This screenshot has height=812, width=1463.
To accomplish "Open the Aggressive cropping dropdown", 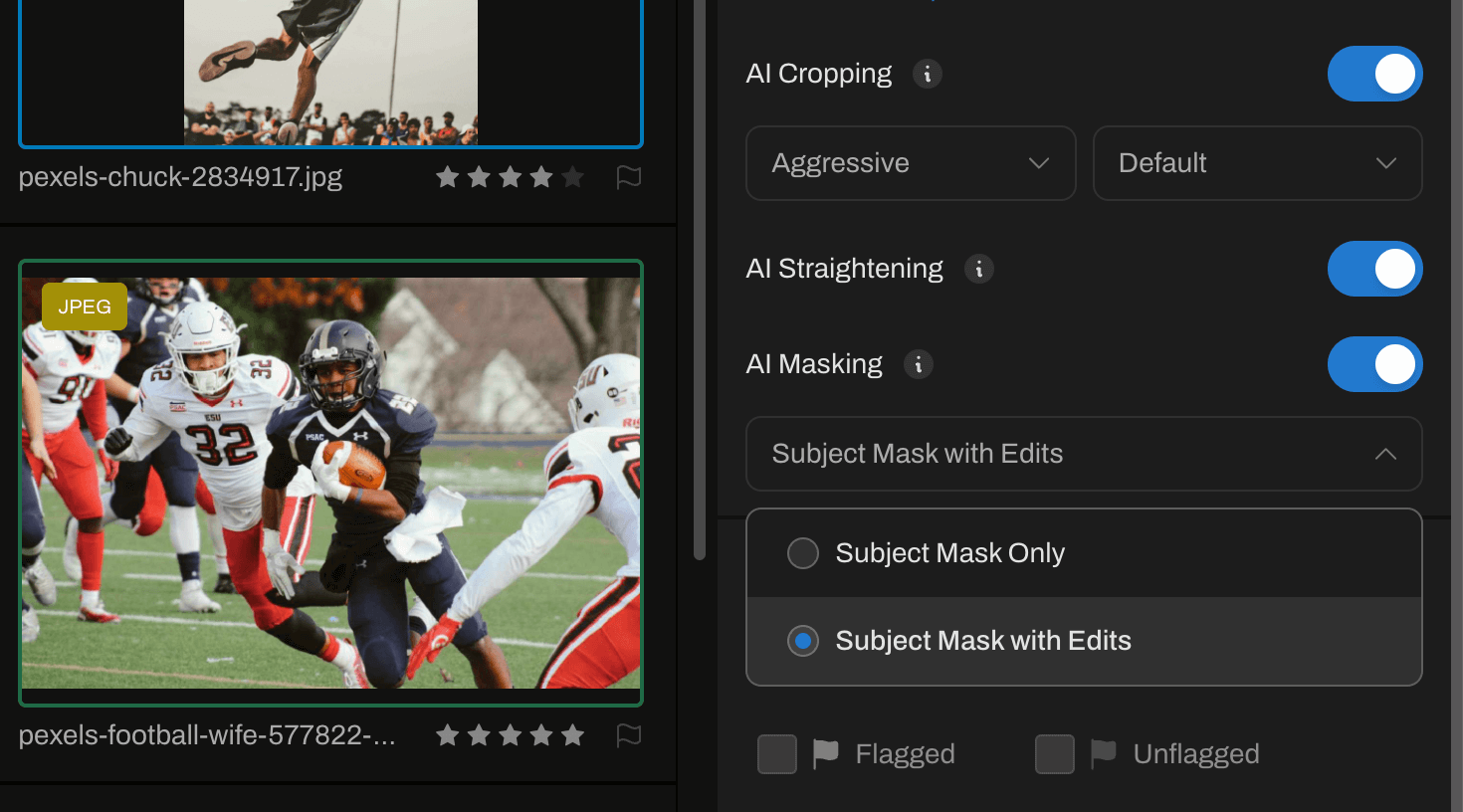I will 910,163.
